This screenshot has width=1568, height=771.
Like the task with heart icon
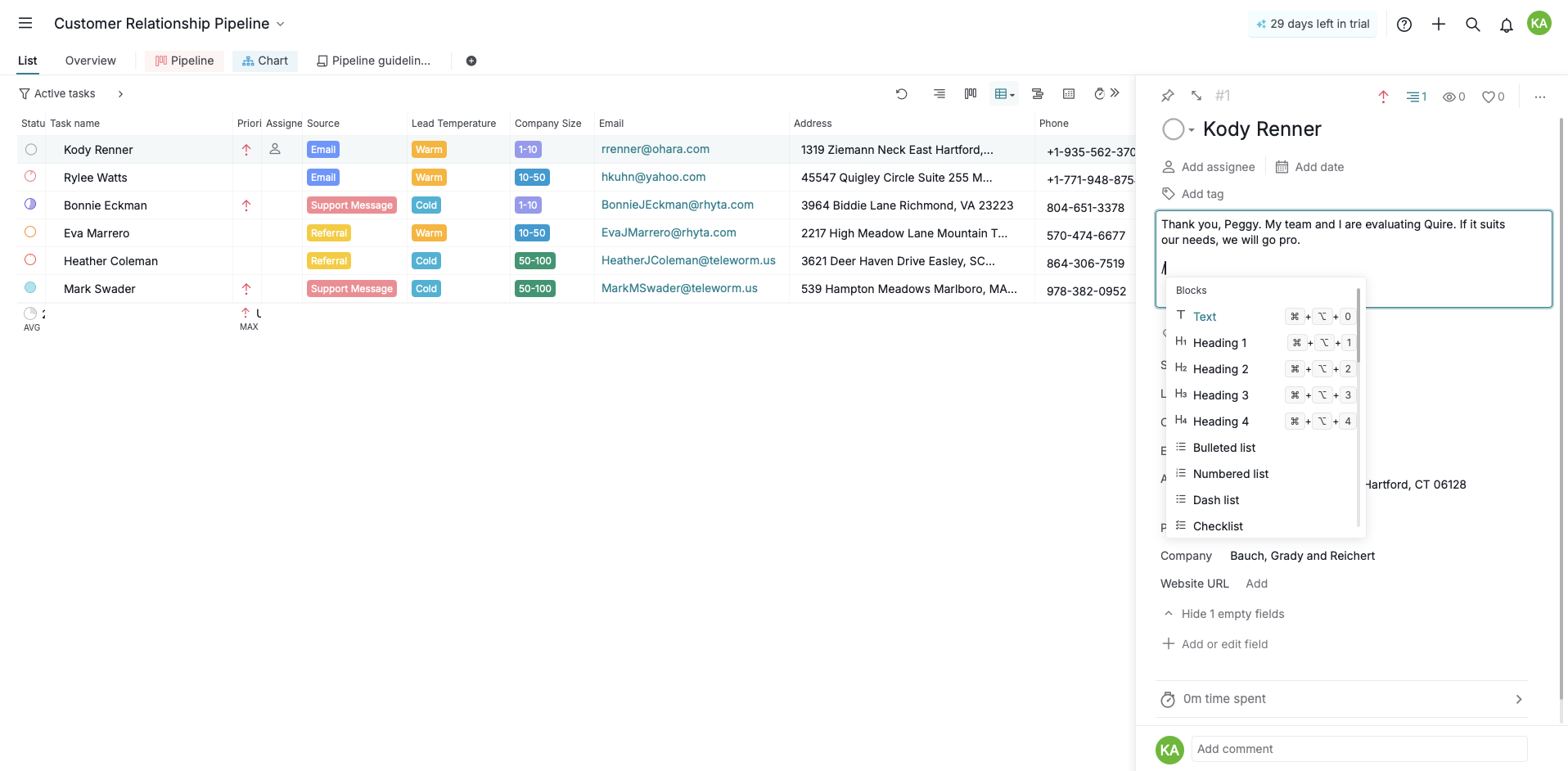coord(1493,97)
